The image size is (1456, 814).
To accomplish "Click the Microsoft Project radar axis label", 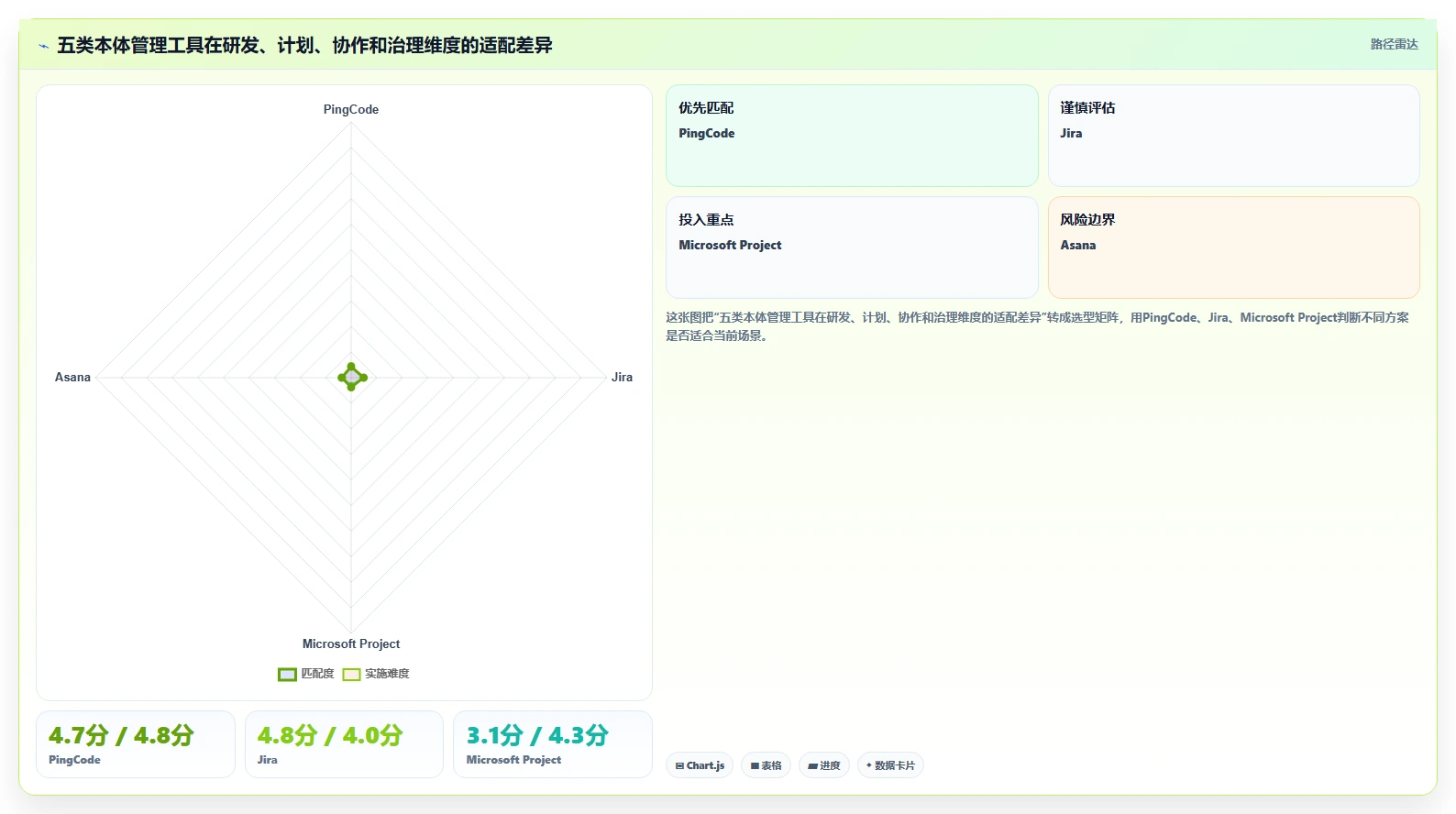I will (351, 643).
